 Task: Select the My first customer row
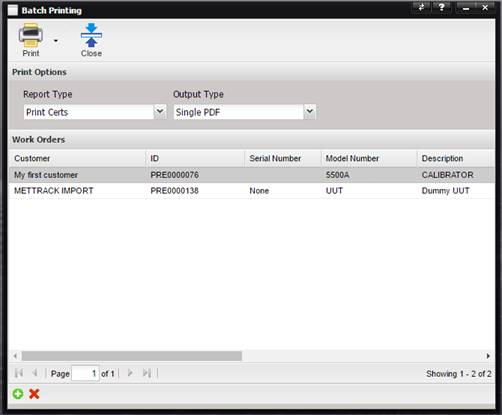252,175
